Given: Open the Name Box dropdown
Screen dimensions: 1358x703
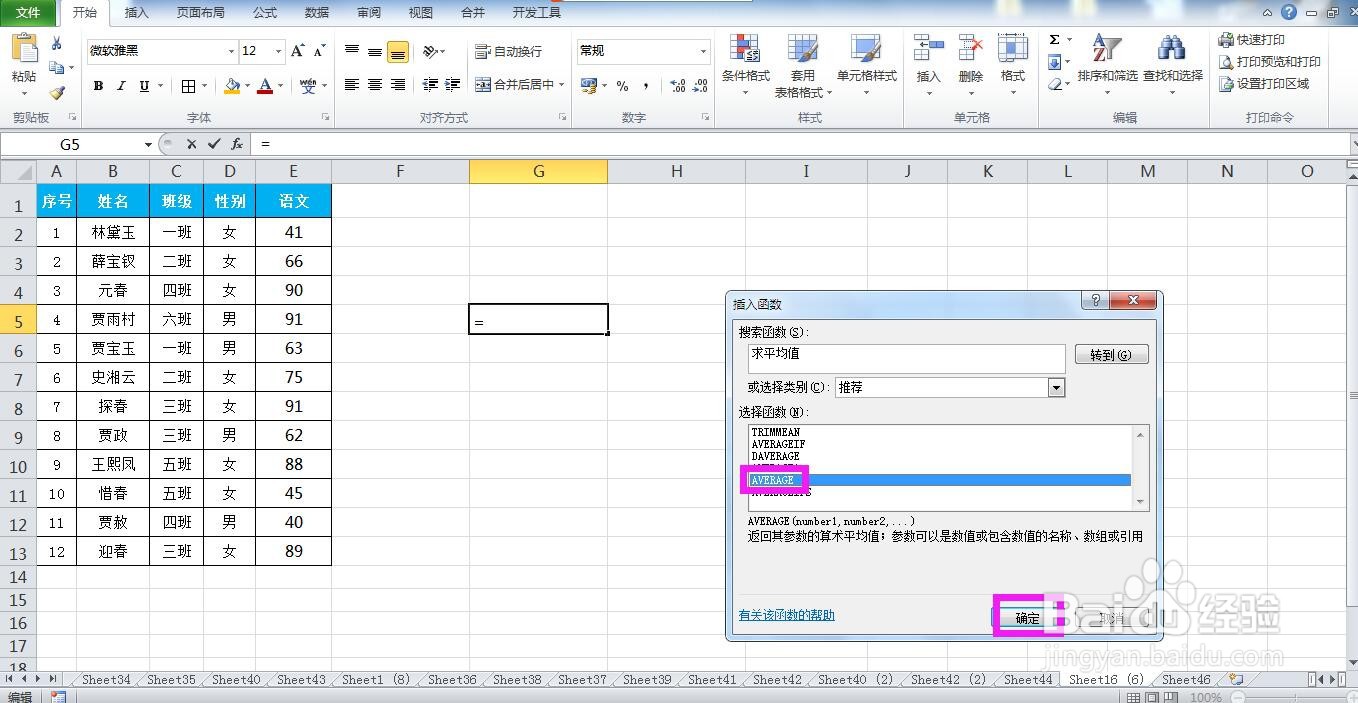Looking at the screenshot, I should [x=148, y=144].
